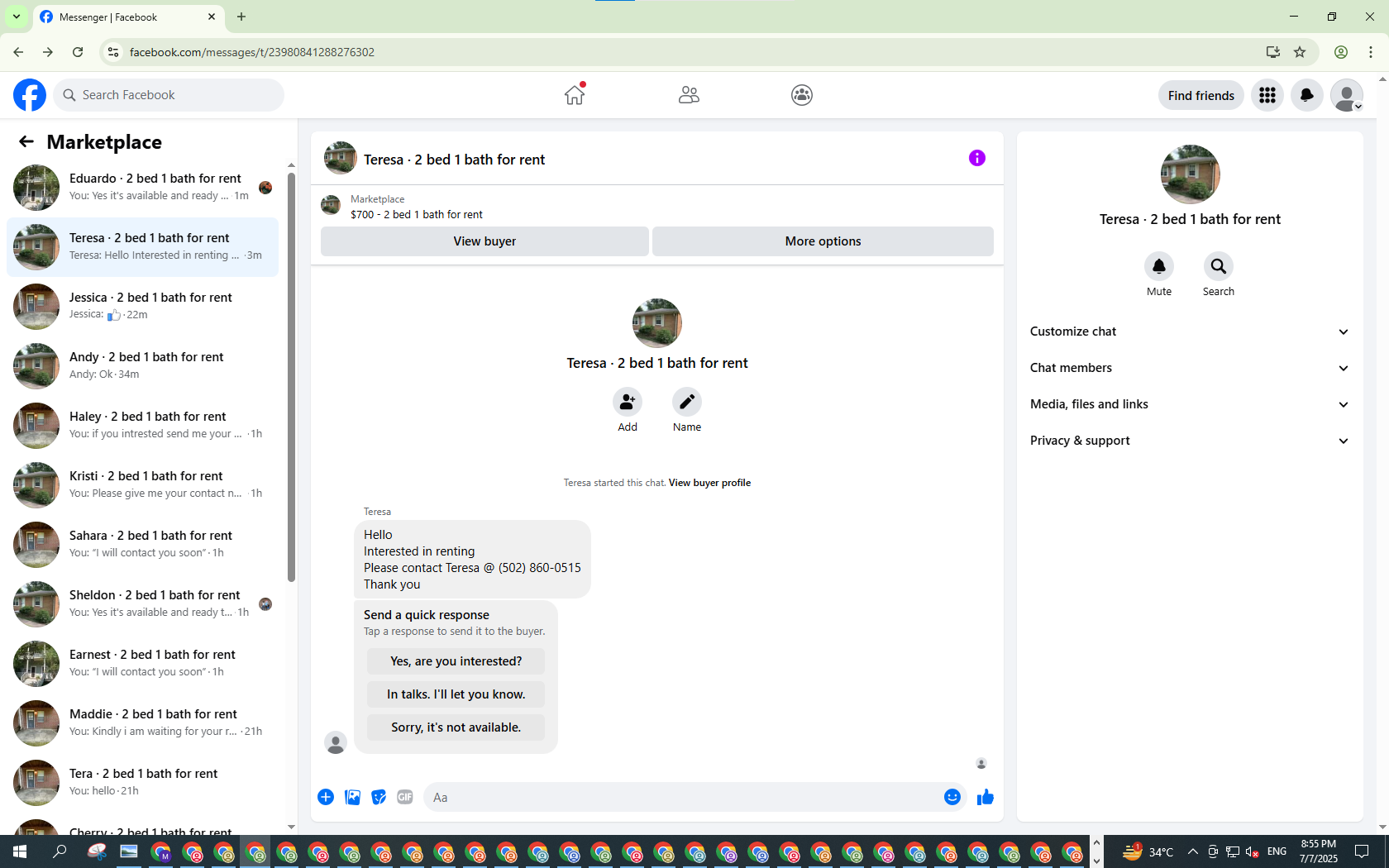Screen dimensions: 1389x868
Task: Open Andy's rental conversation
Action: 142,366
